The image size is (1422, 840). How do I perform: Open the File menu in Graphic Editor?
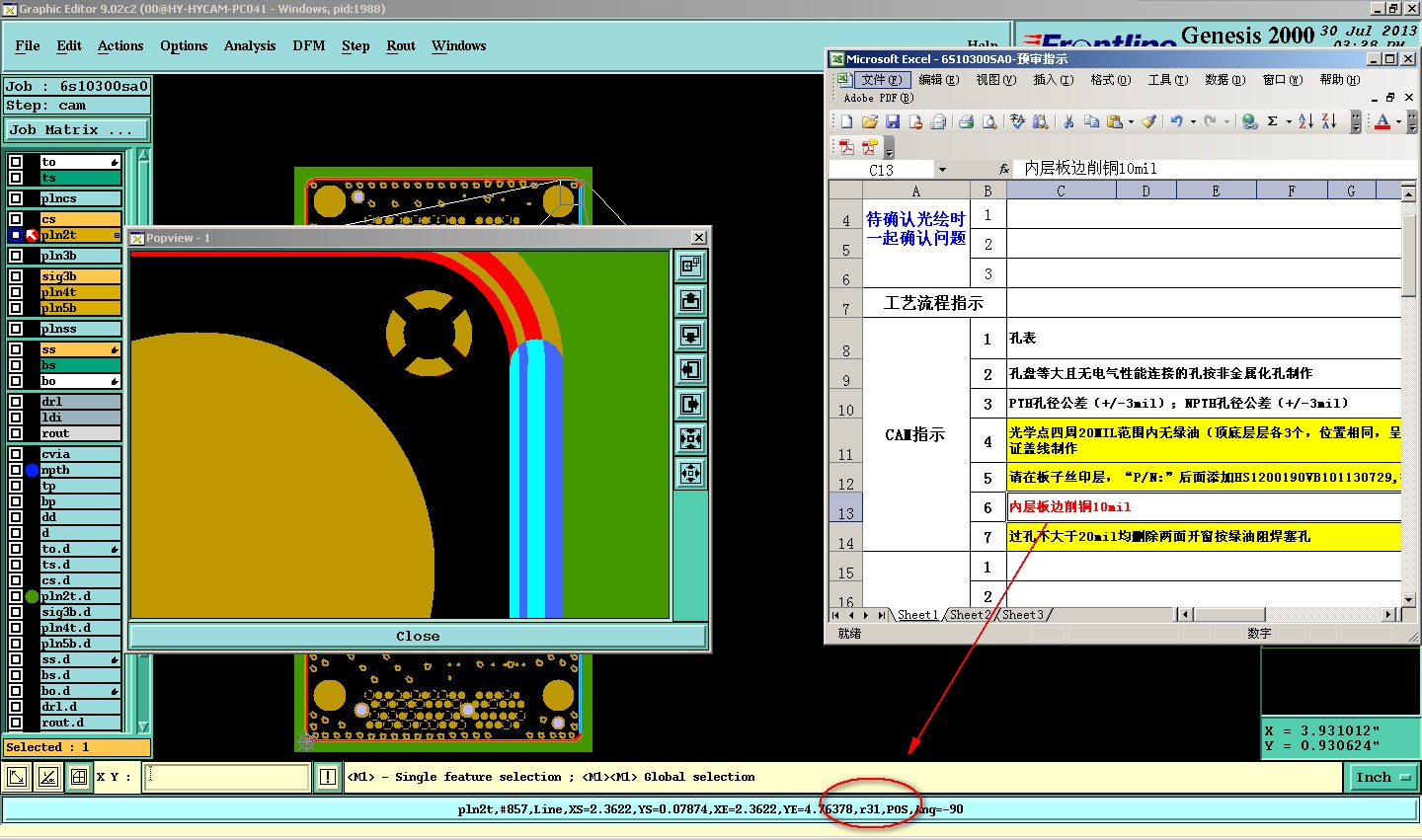pyautogui.click(x=28, y=46)
